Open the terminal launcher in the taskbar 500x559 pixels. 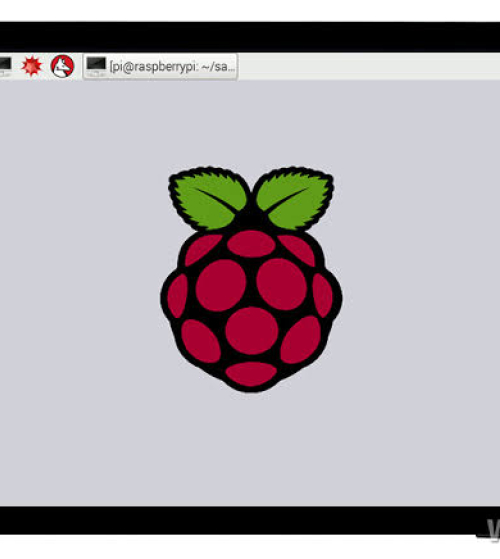5,67
